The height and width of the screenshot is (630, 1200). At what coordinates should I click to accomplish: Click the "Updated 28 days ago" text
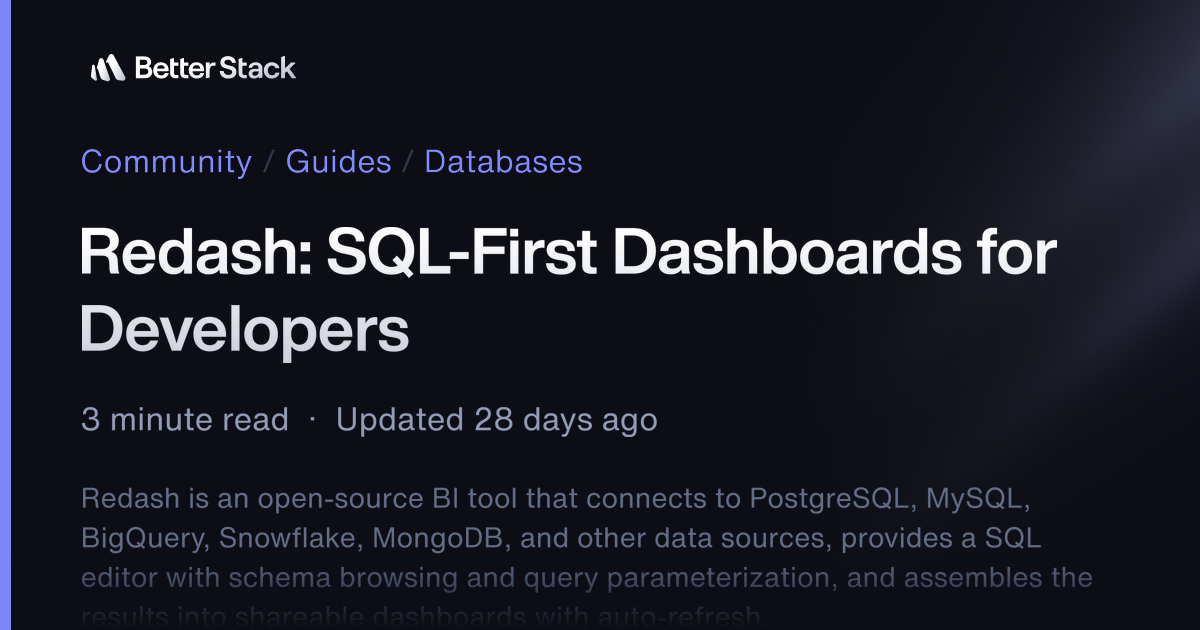click(496, 419)
